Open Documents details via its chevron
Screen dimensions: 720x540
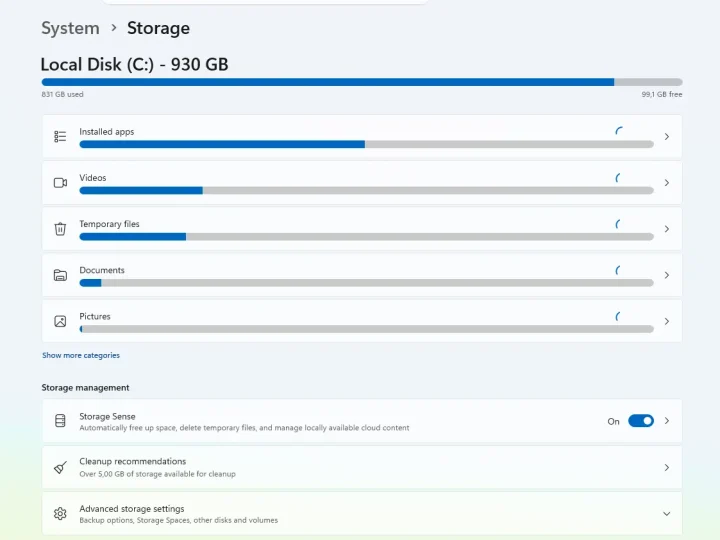[x=667, y=275]
